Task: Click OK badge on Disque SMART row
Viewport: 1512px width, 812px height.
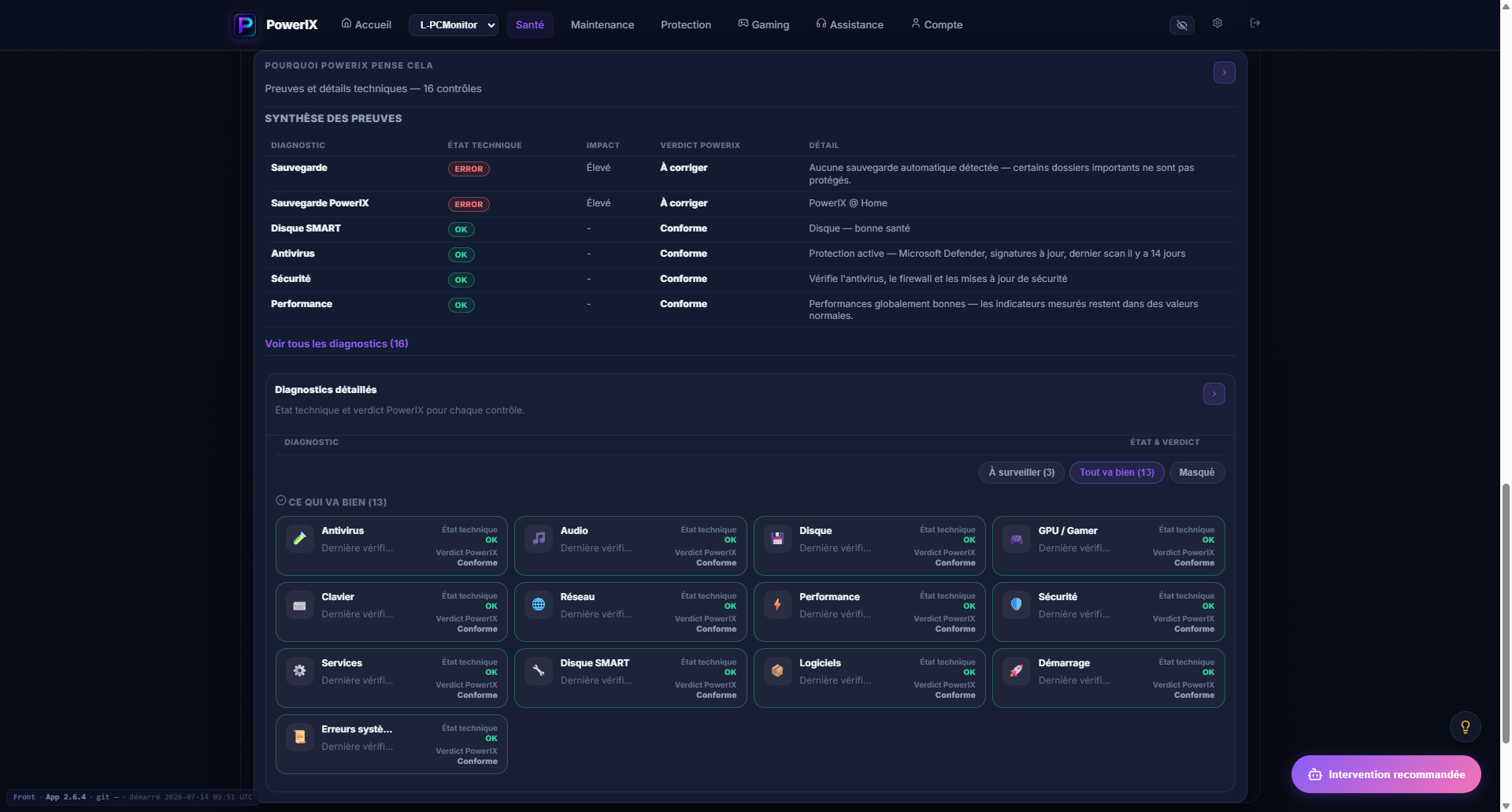Action: (461, 230)
